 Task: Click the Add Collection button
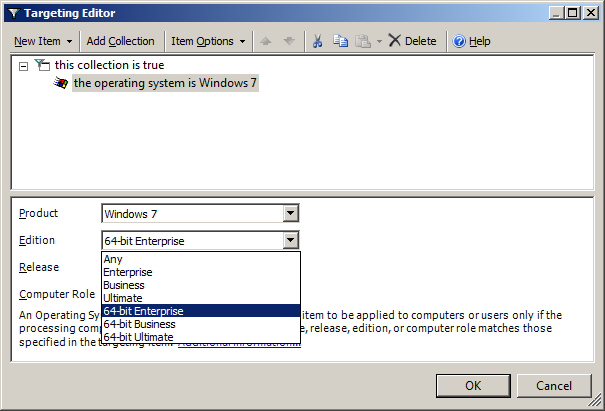coord(120,41)
